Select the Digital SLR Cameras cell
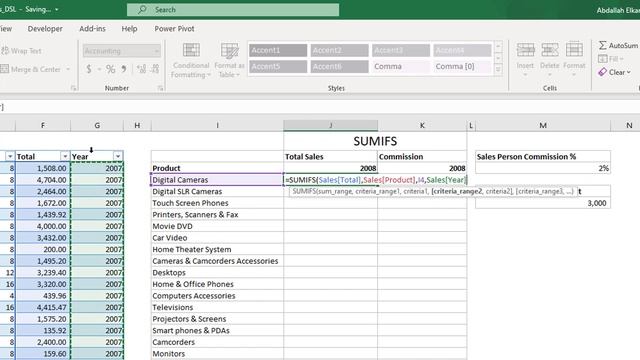Viewport: 640px width, 360px height. point(217,191)
